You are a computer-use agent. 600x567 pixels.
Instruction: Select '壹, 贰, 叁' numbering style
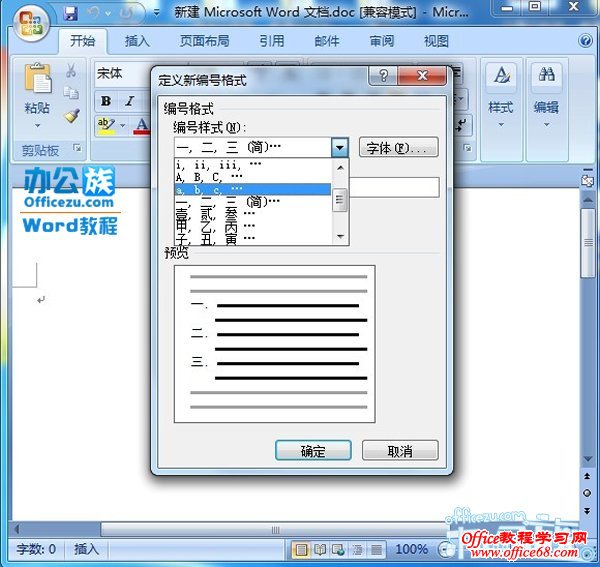coord(253,214)
